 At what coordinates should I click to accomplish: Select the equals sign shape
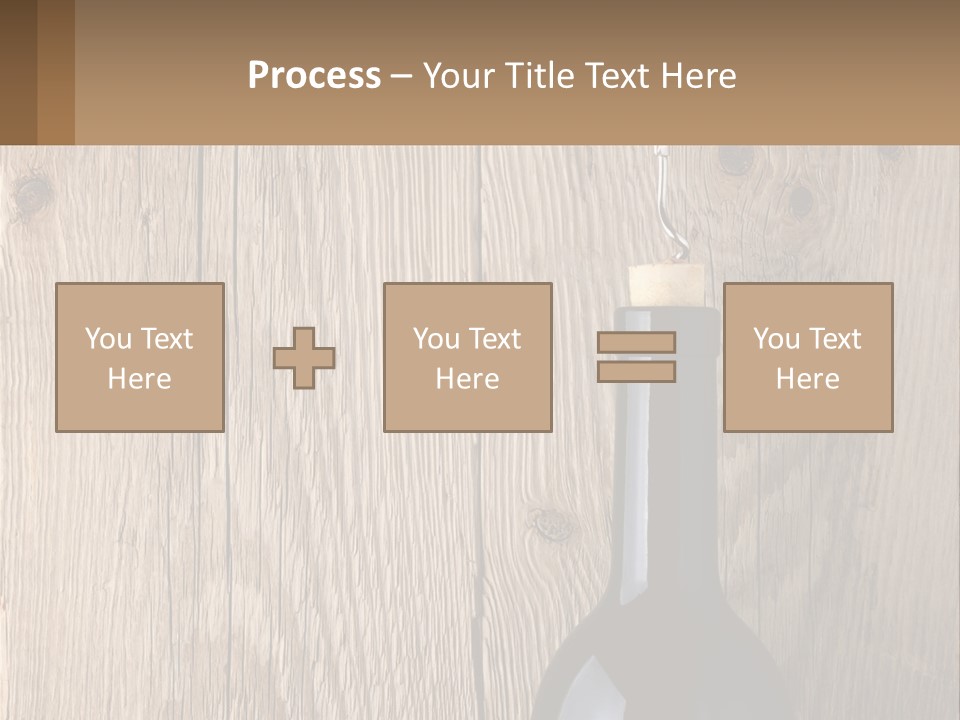(636, 357)
